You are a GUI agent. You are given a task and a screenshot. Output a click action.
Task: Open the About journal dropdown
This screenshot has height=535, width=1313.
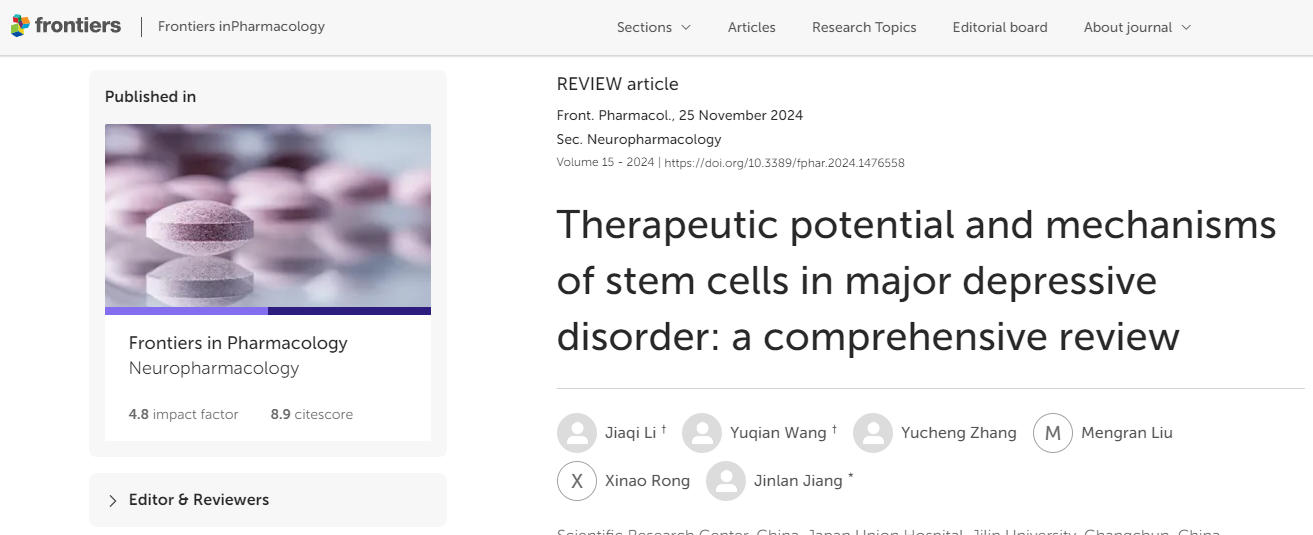1137,27
